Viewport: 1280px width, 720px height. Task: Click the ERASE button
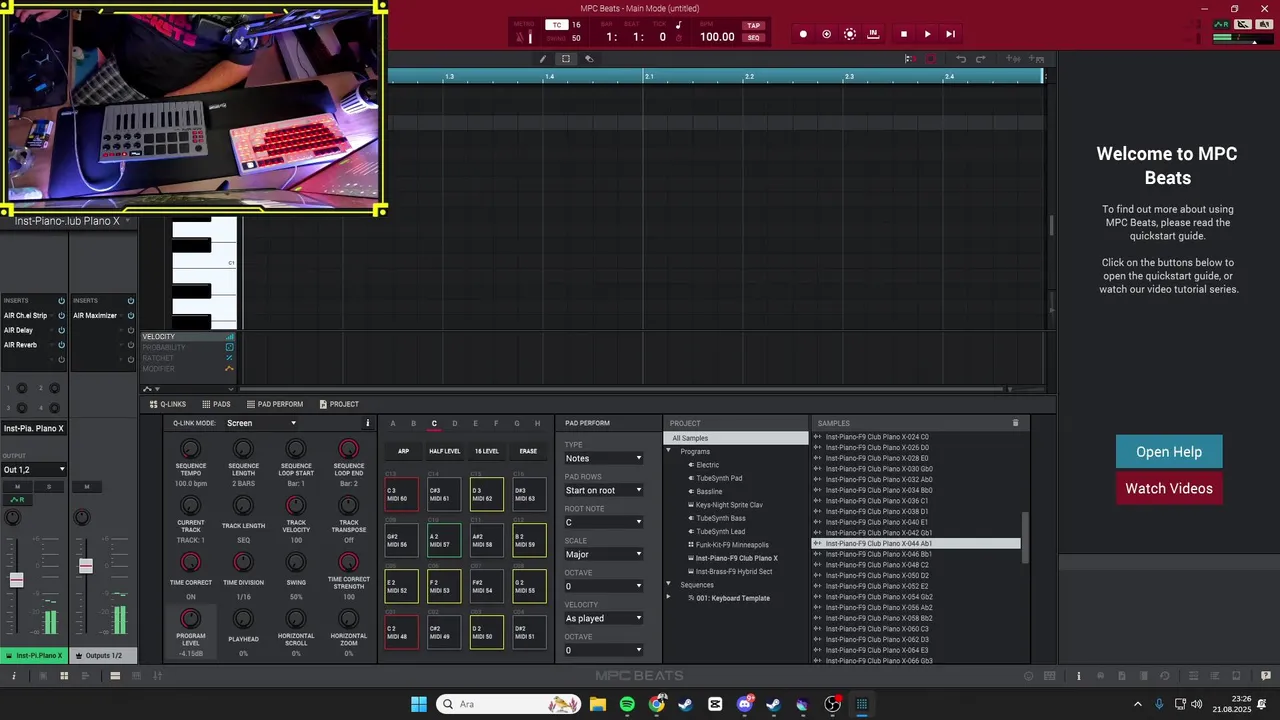pyautogui.click(x=528, y=451)
